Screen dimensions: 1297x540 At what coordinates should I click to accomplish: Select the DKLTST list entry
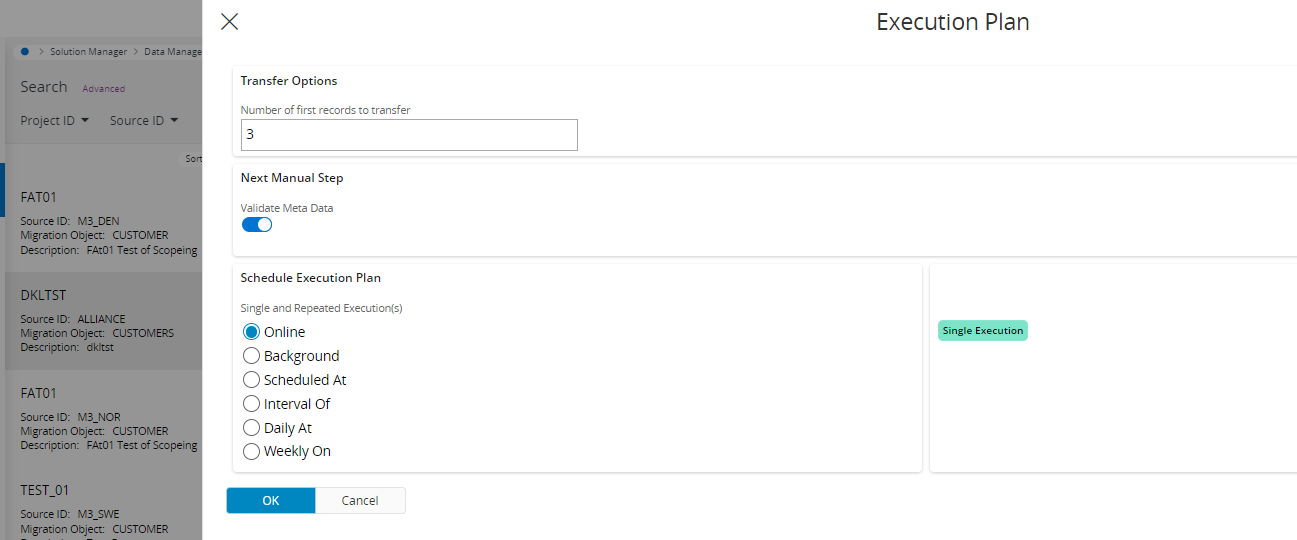pyautogui.click(x=100, y=320)
